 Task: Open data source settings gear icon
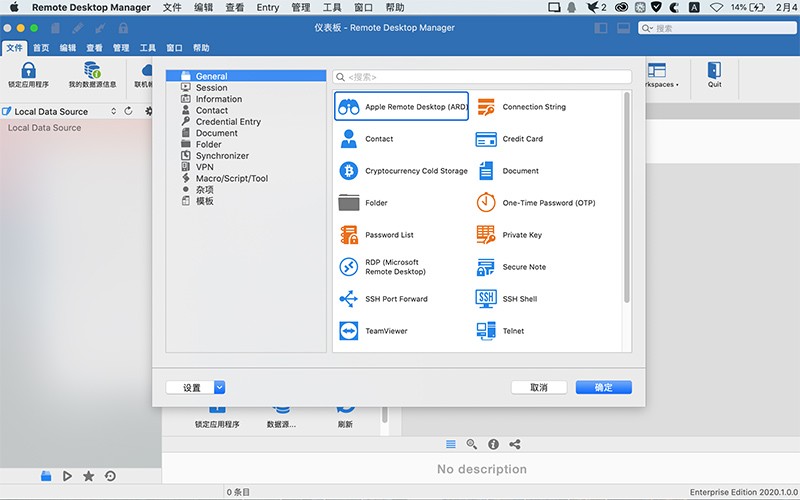pos(148,111)
